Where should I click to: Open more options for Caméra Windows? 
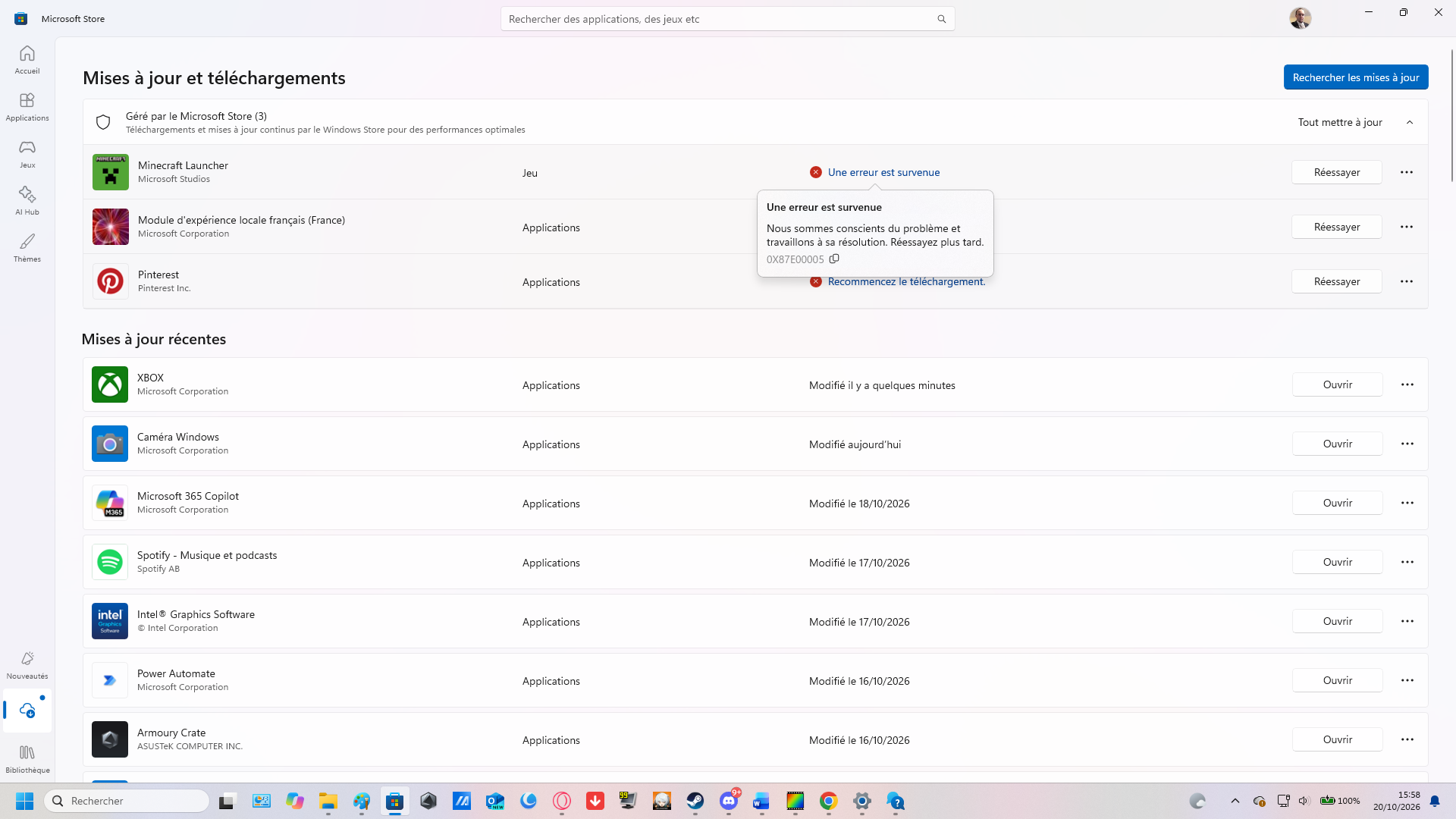(x=1407, y=444)
